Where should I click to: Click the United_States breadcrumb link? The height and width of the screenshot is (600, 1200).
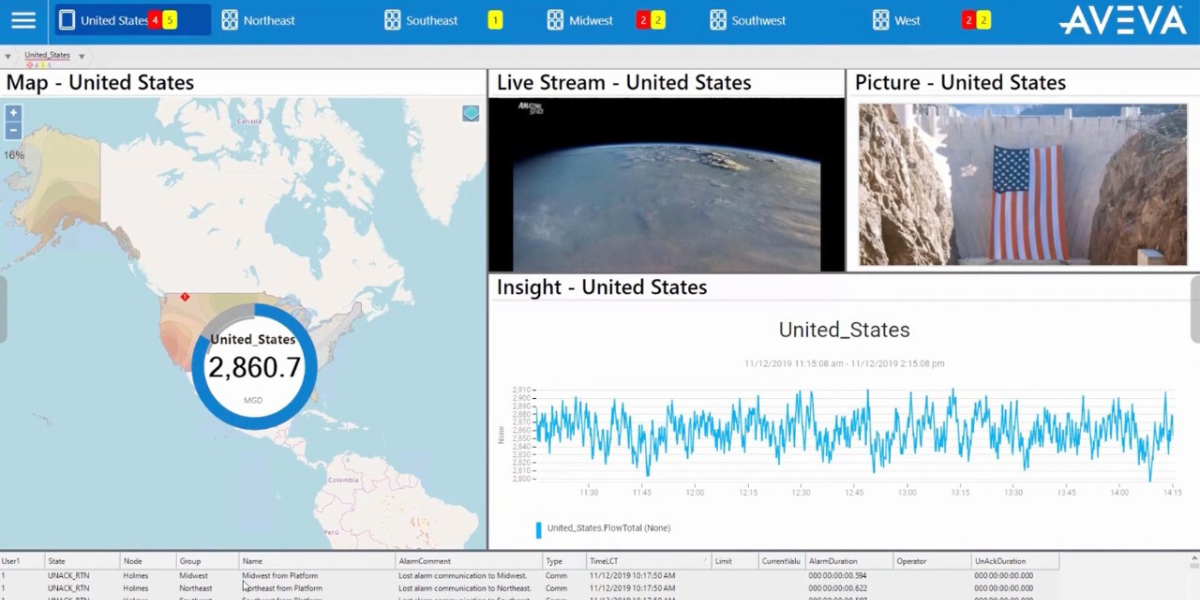click(47, 55)
